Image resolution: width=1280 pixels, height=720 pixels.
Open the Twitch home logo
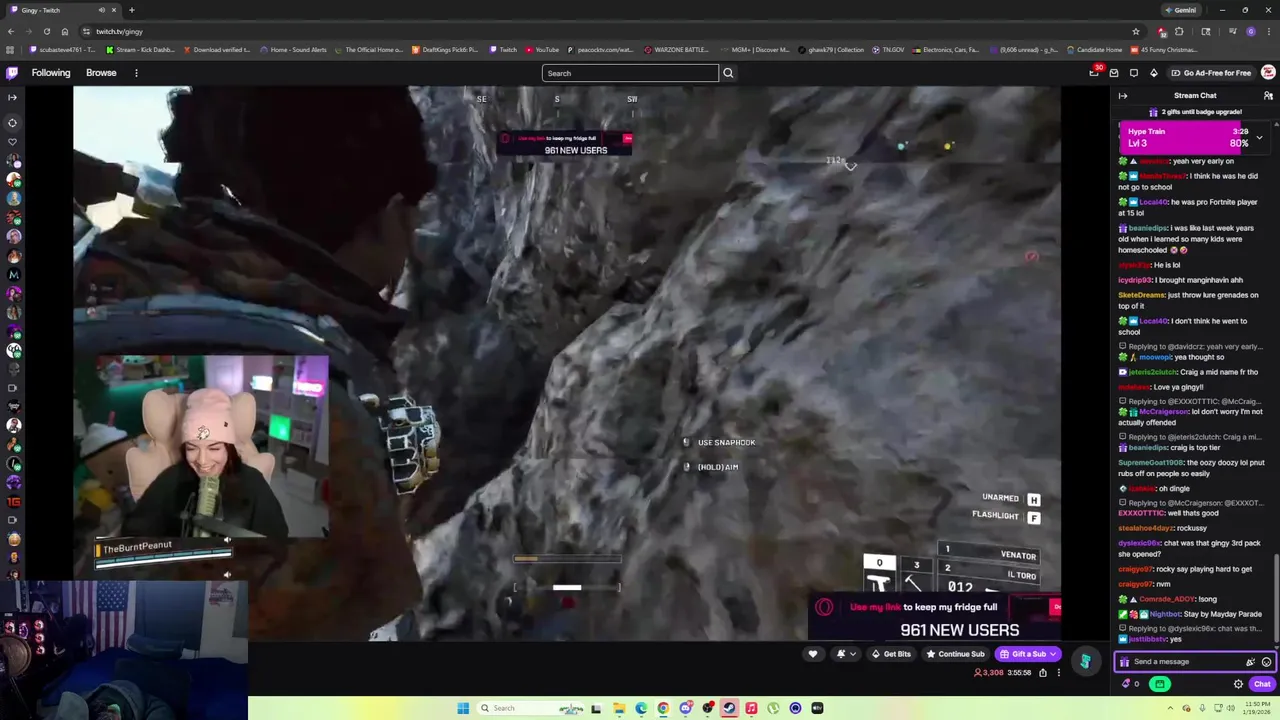[x=12, y=73]
